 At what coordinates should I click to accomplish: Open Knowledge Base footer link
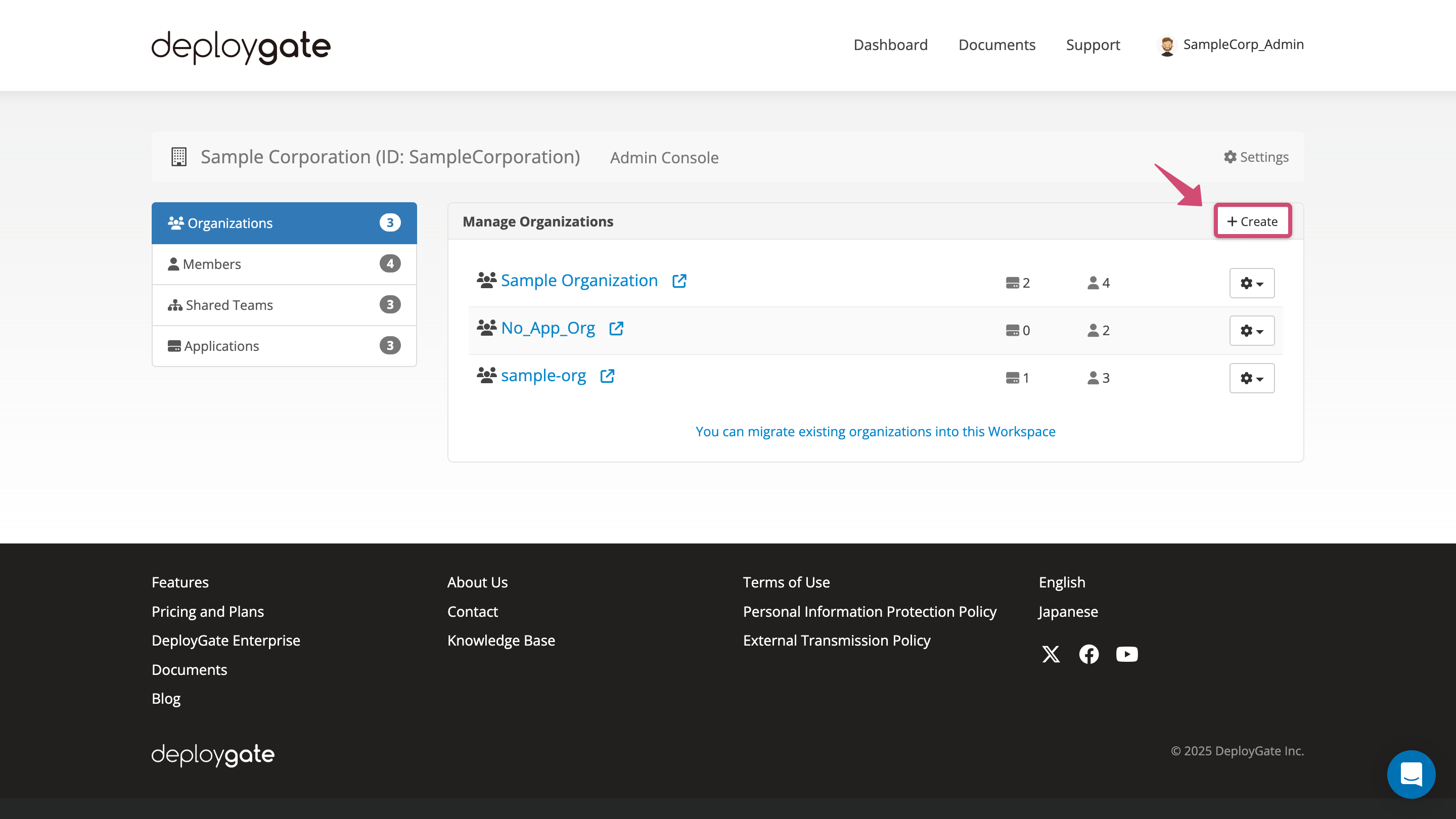pos(501,641)
